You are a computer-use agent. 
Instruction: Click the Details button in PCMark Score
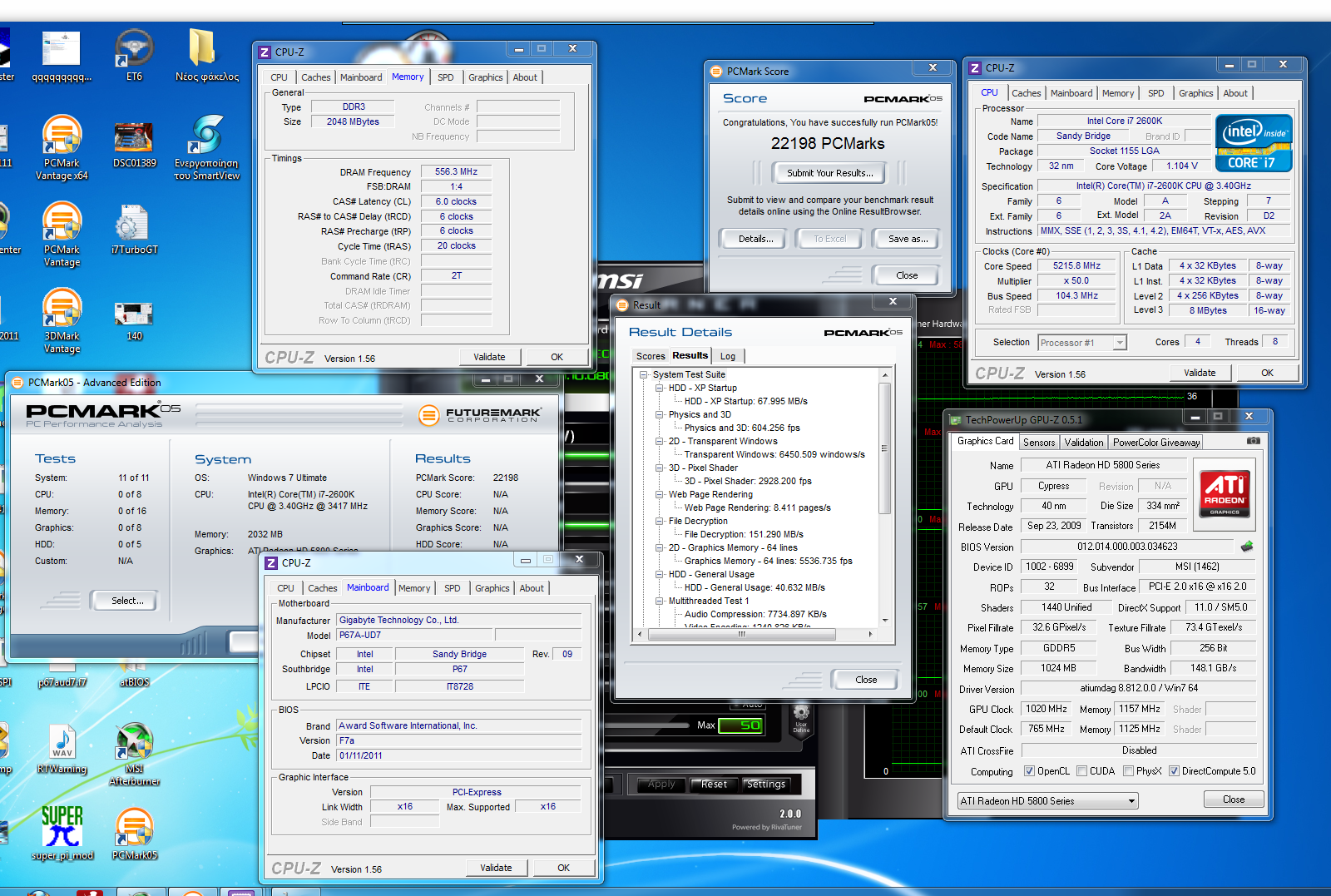(x=755, y=239)
